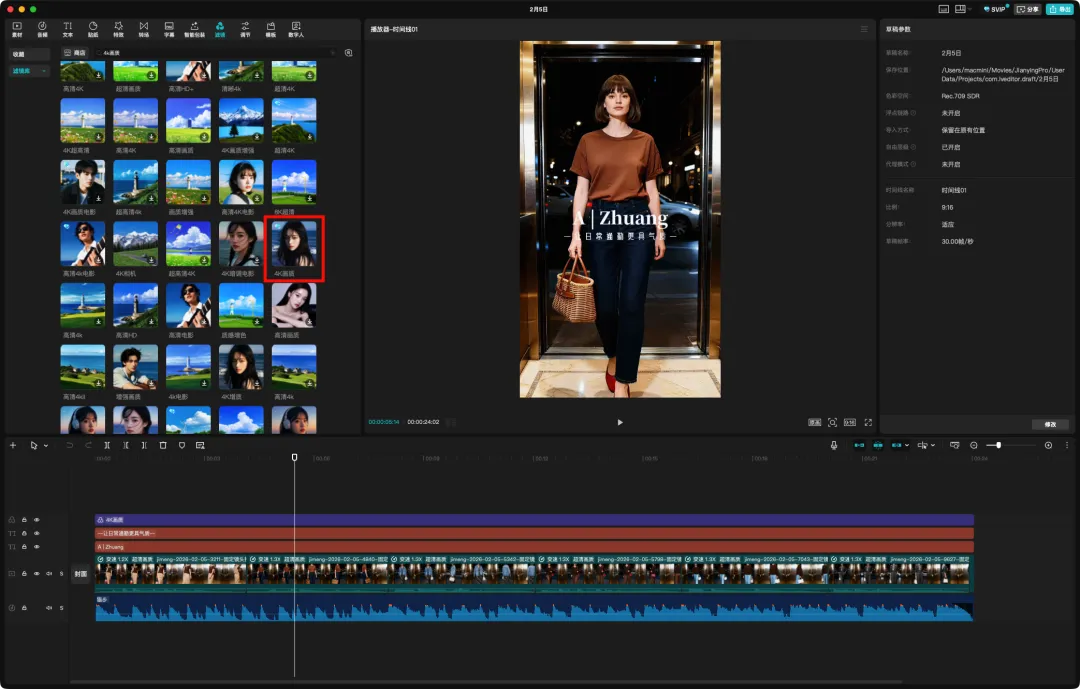Click the timeline zoom-in plus icon
Screen dimensions: 1080x689
pos(1048,445)
